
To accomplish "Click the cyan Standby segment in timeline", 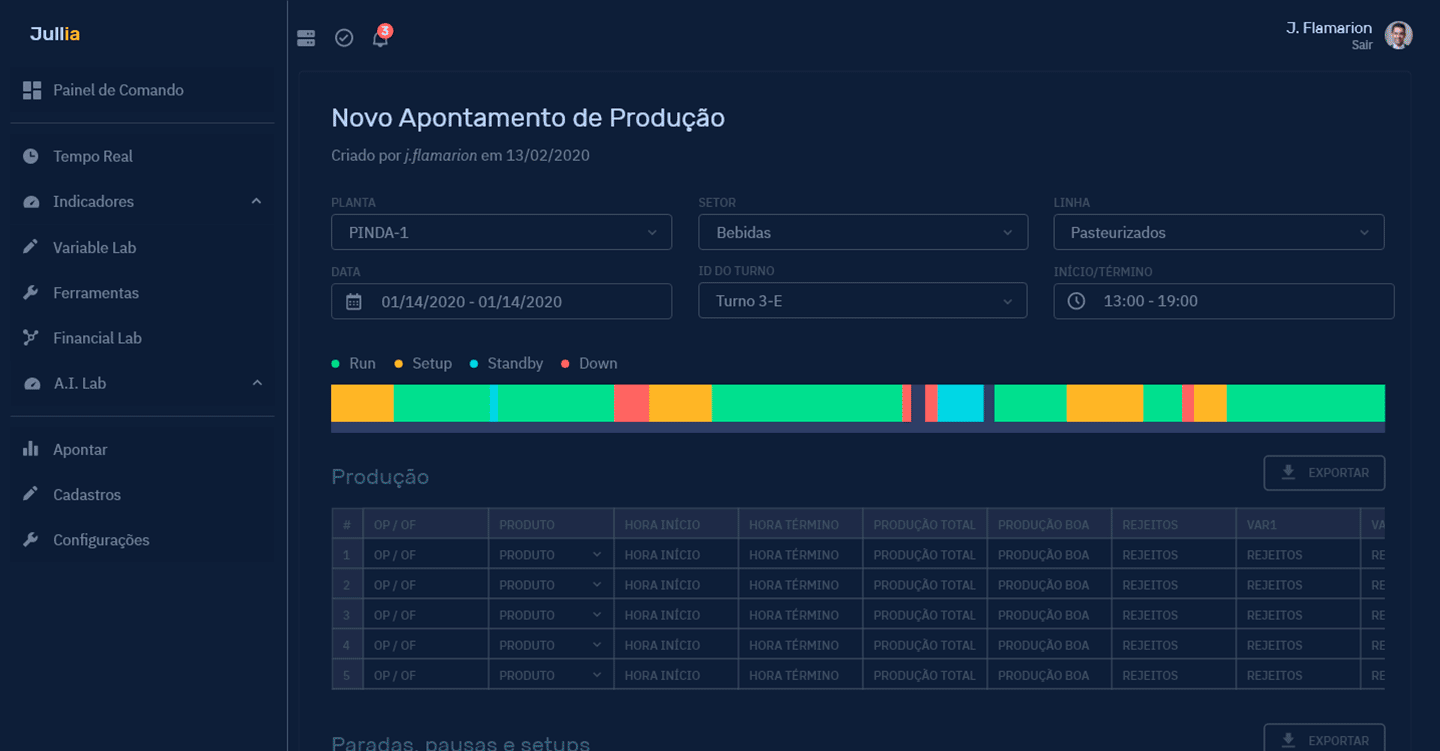I will (x=960, y=403).
